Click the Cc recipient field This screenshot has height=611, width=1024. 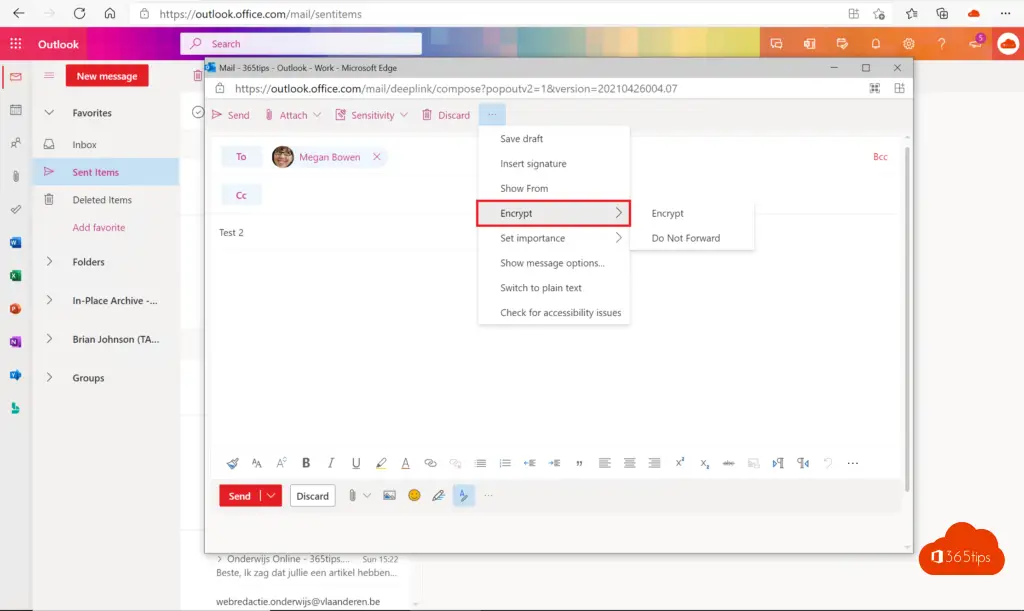560,196
